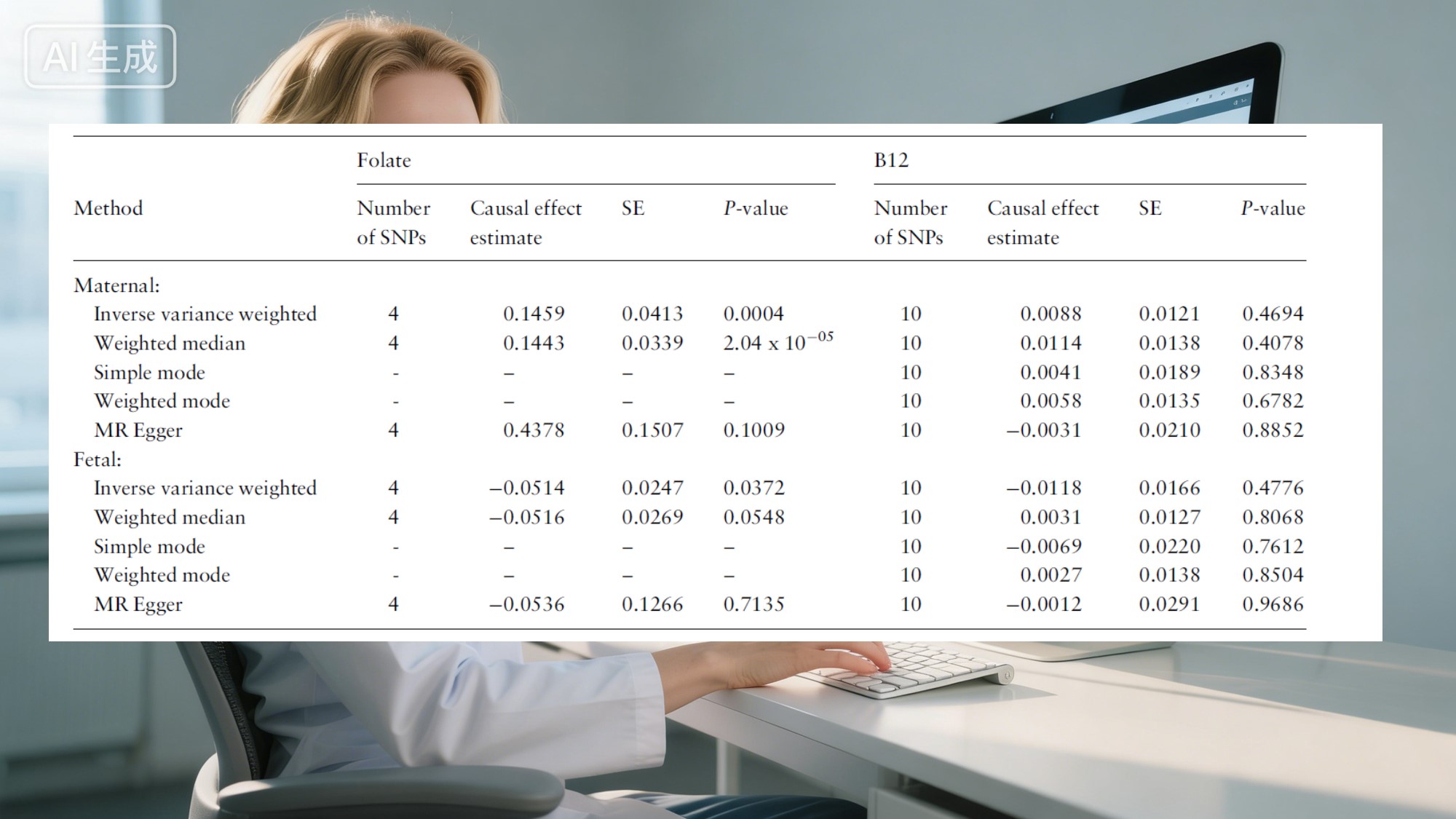Select maternal Simple mode row label
The image size is (1456, 819).
point(149,372)
